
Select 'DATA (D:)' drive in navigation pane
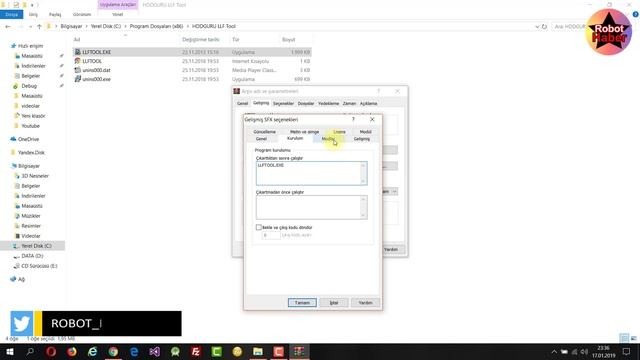(x=32, y=256)
